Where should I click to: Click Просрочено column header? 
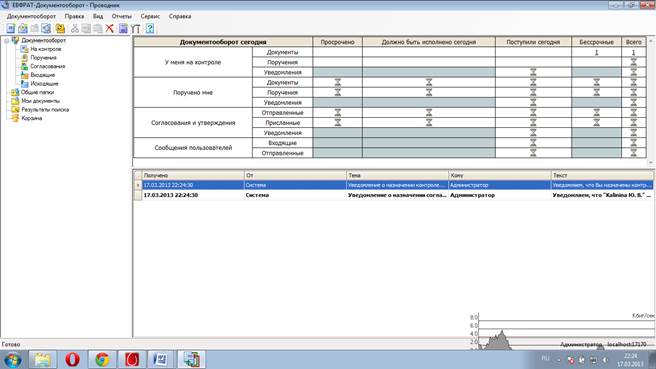(337, 42)
